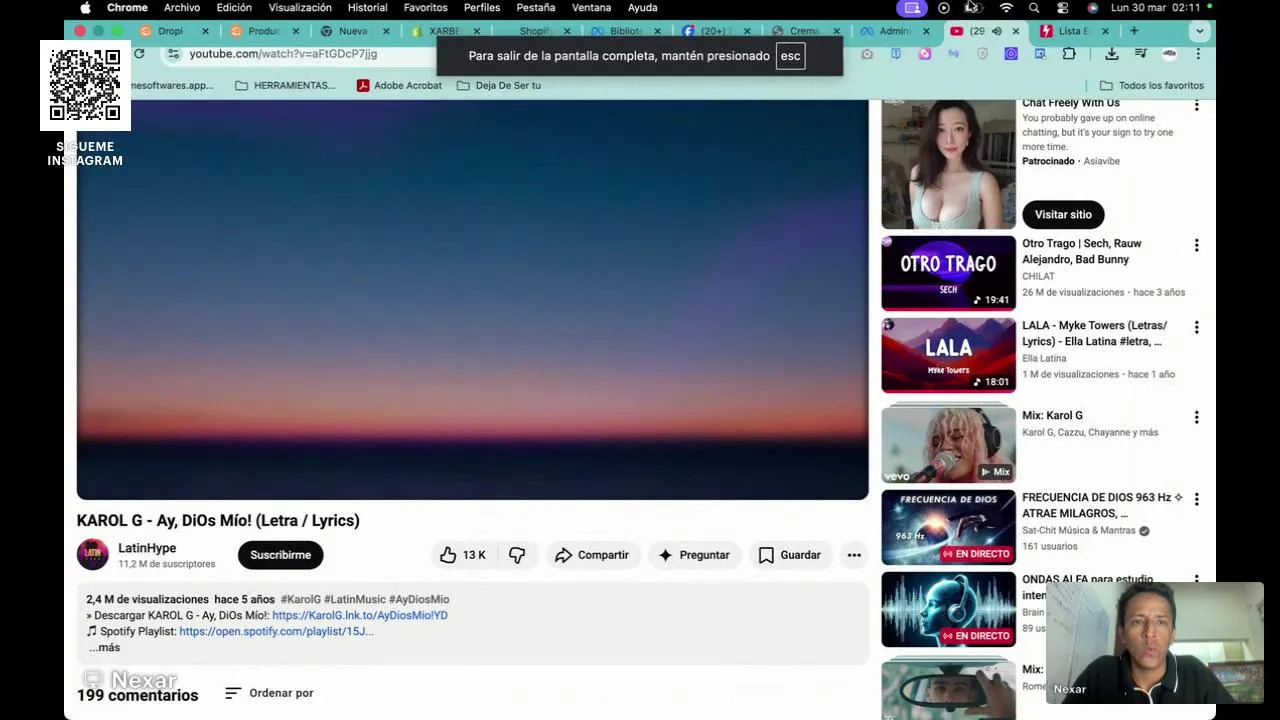1280x720 pixels.
Task: Open options for FRECUENCIA DE DIOS video
Action: [x=1196, y=499]
